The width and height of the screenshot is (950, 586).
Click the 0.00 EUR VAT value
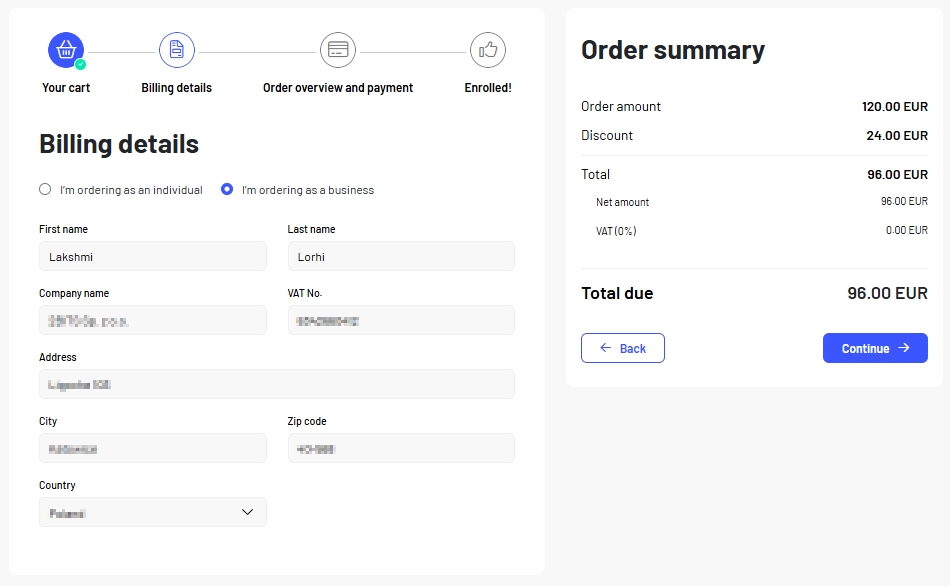coord(906,230)
